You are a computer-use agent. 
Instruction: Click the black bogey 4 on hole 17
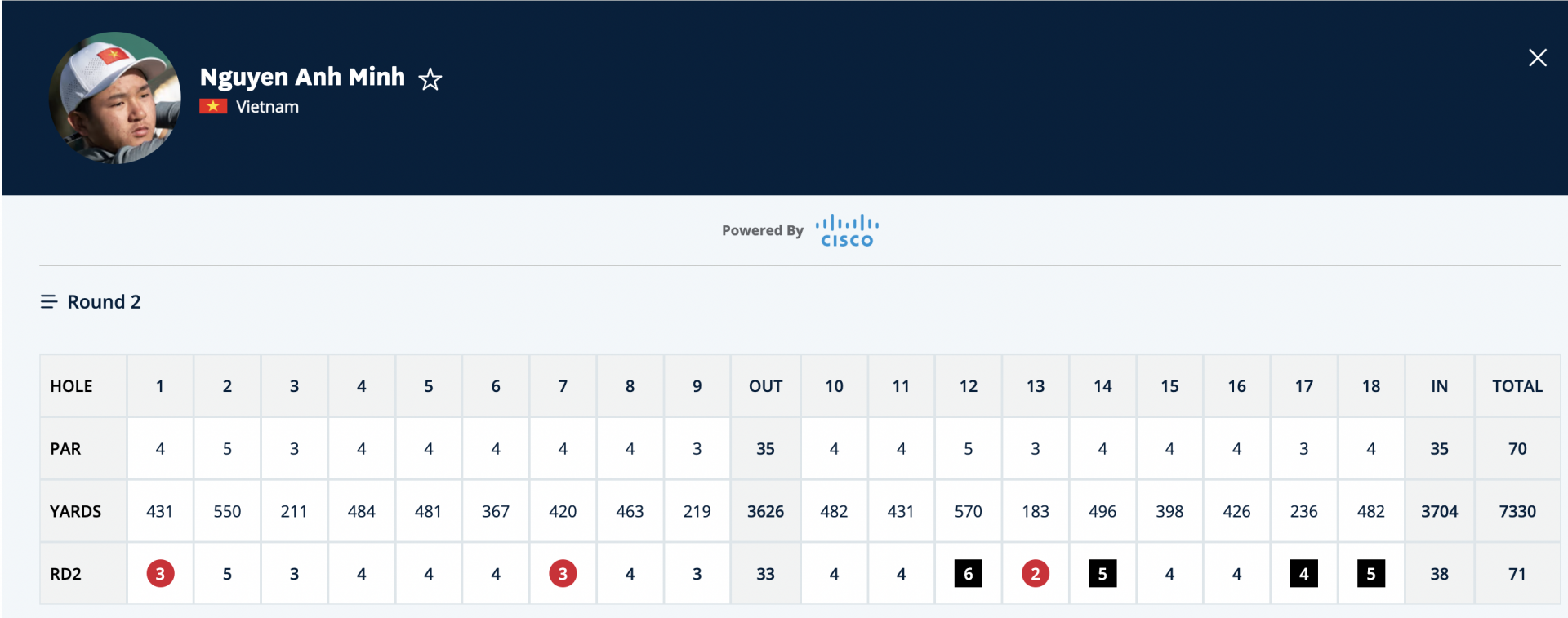coord(1303,574)
